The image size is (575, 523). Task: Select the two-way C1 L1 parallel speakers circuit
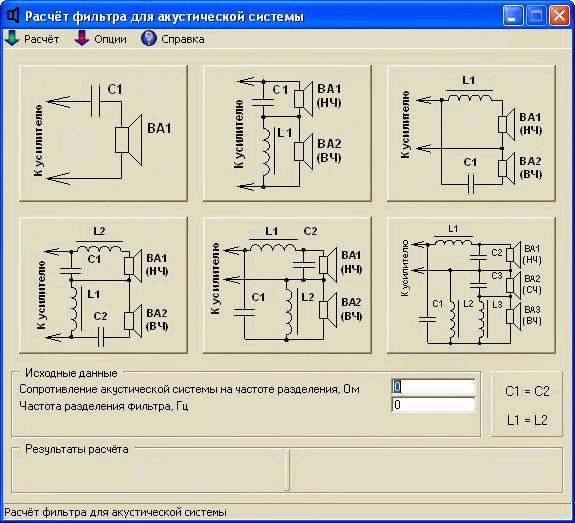[287, 134]
